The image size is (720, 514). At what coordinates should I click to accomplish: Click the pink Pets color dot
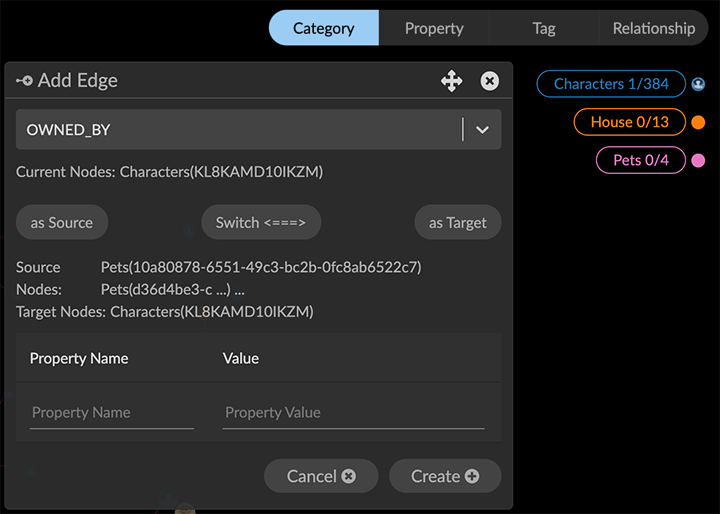pyautogui.click(x=698, y=160)
